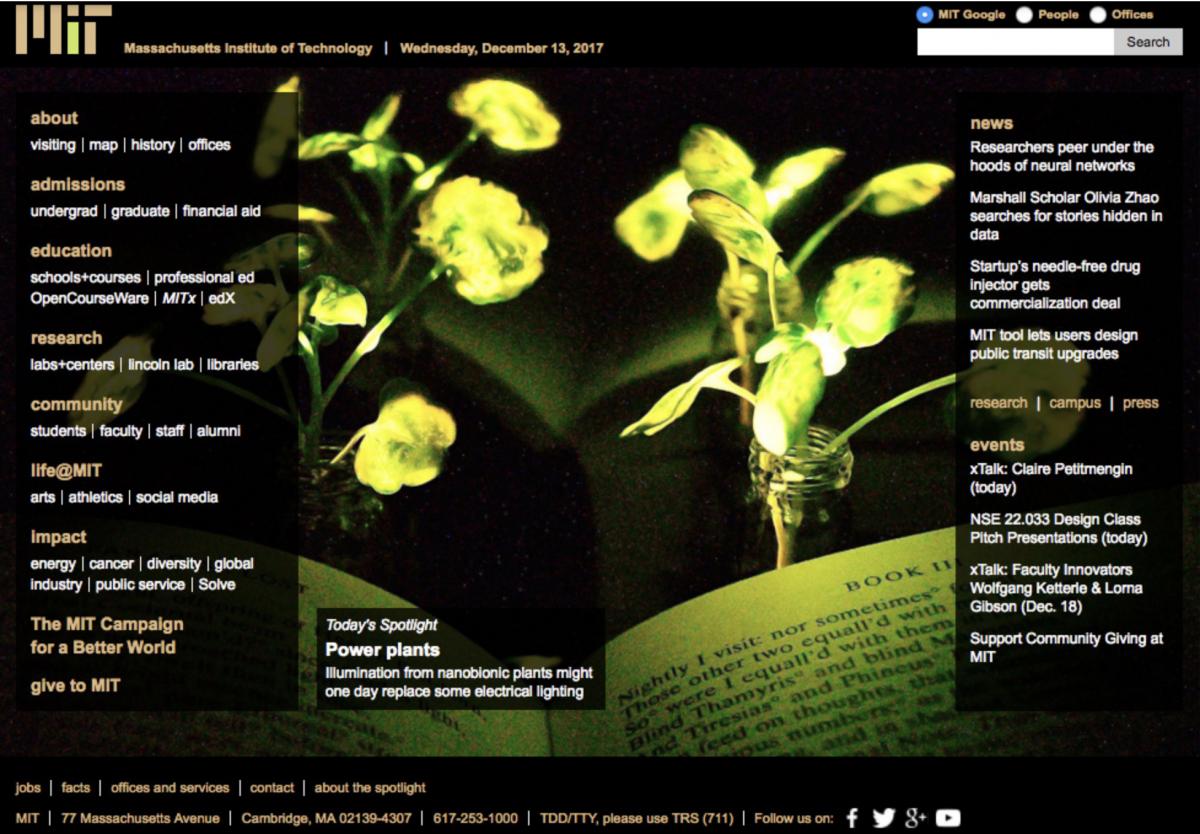
Task: Open the community section heading
Action: click(76, 404)
